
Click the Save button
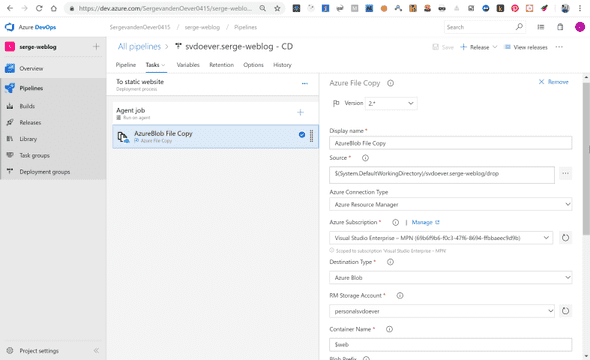(443, 47)
